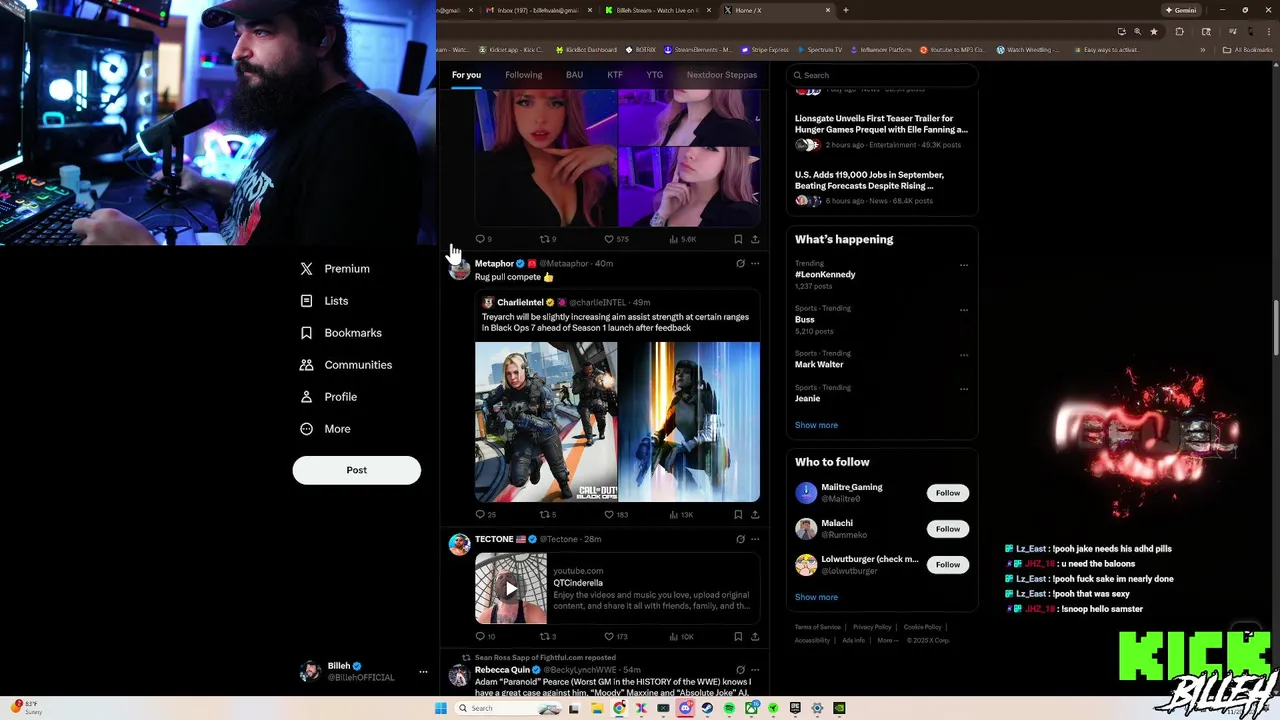Open the browser extensions puzzle icon

pos(1179,32)
